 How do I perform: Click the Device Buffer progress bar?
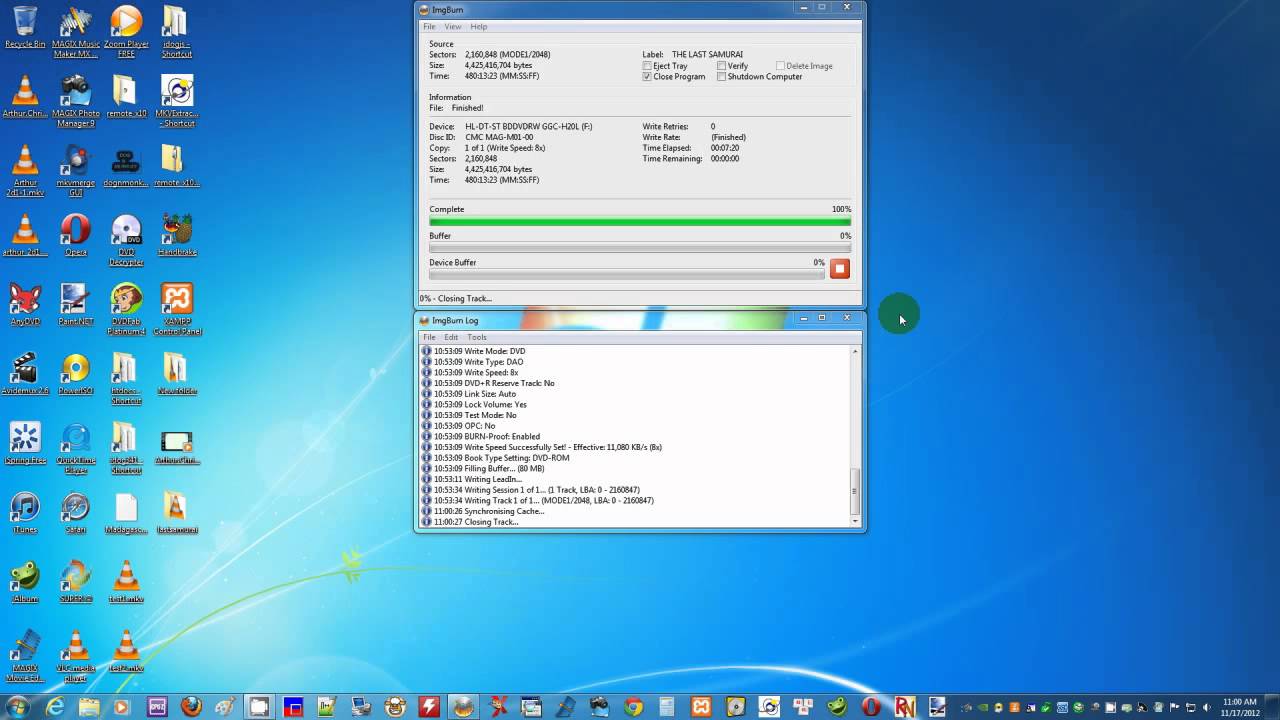pos(627,274)
